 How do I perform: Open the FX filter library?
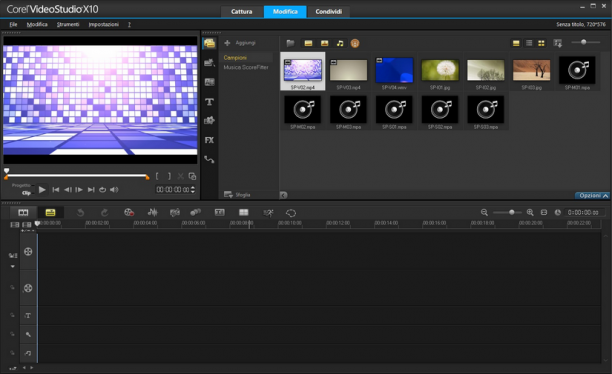(x=209, y=140)
